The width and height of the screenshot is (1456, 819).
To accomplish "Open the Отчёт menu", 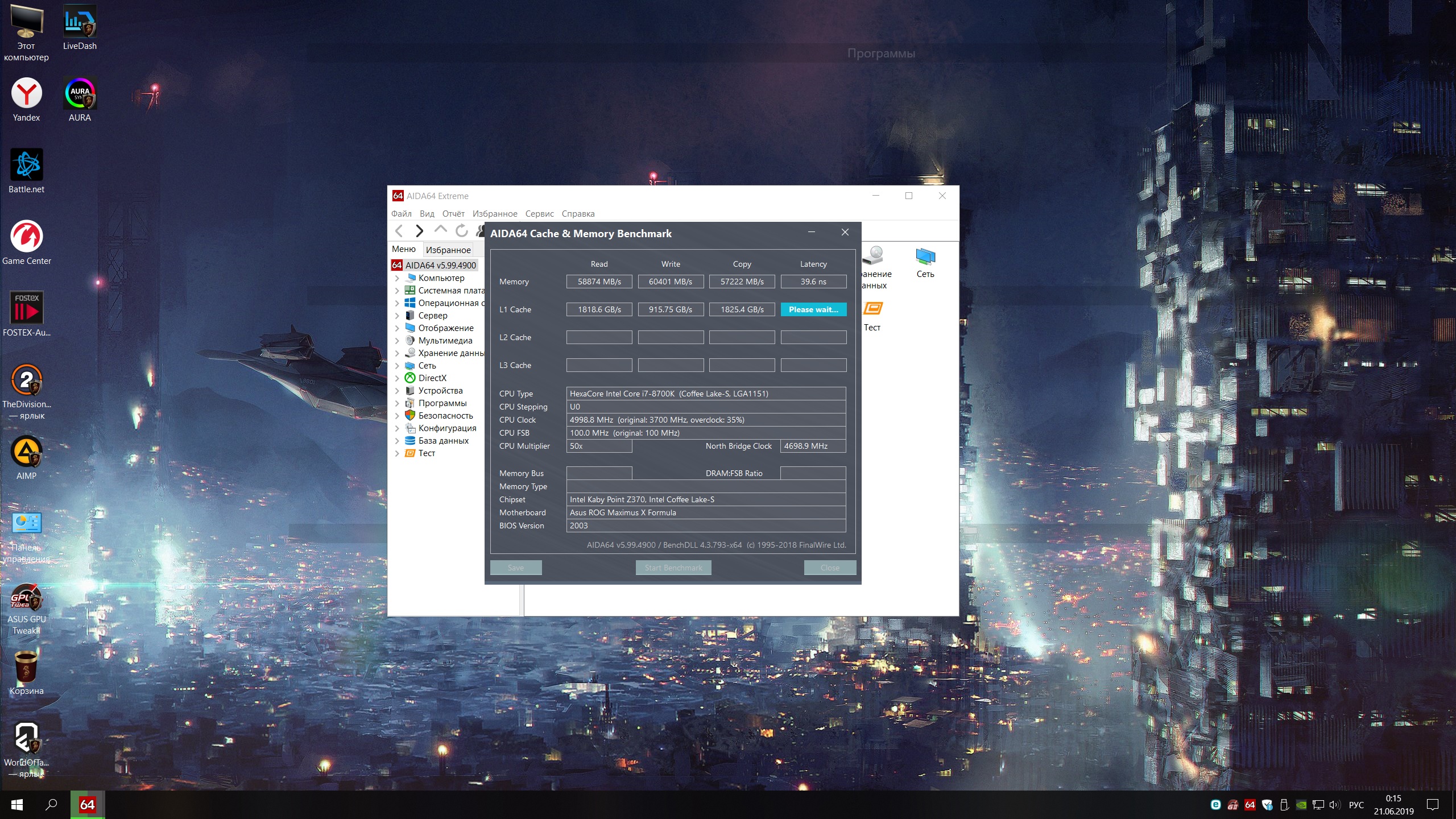I will 453,214.
